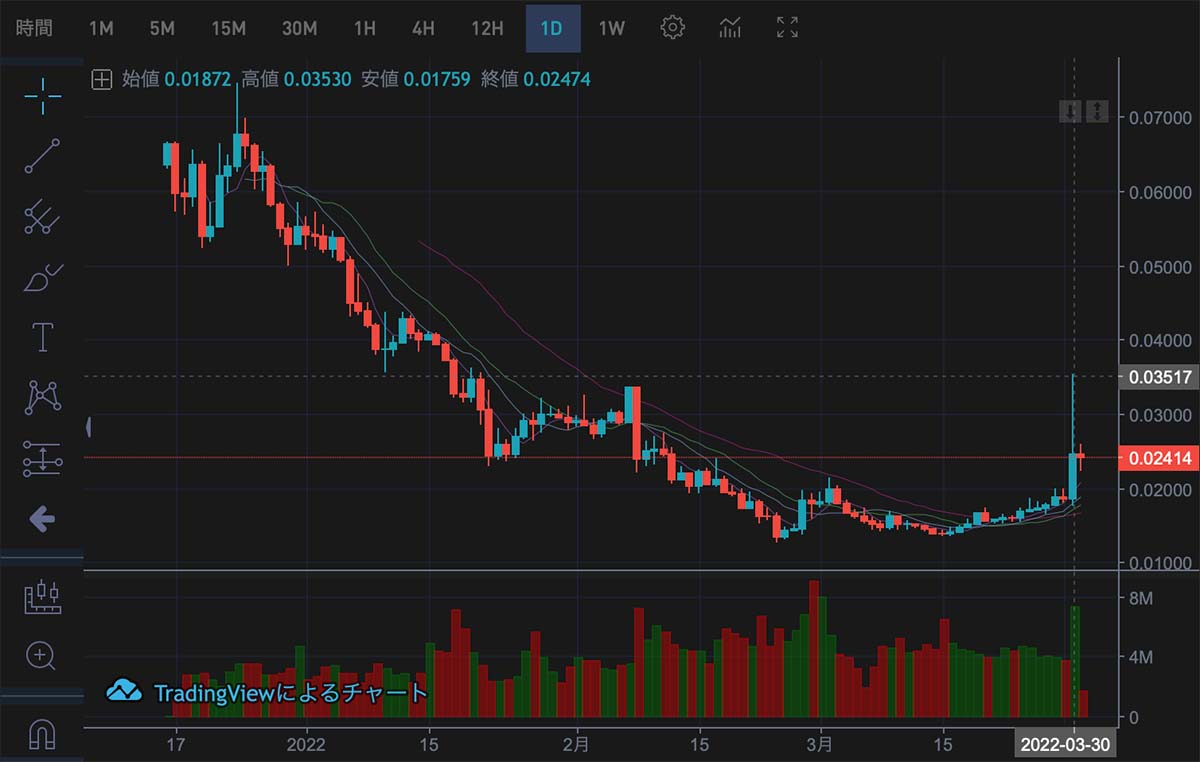
Task: Click the TradingView cloud logo
Action: (125, 691)
